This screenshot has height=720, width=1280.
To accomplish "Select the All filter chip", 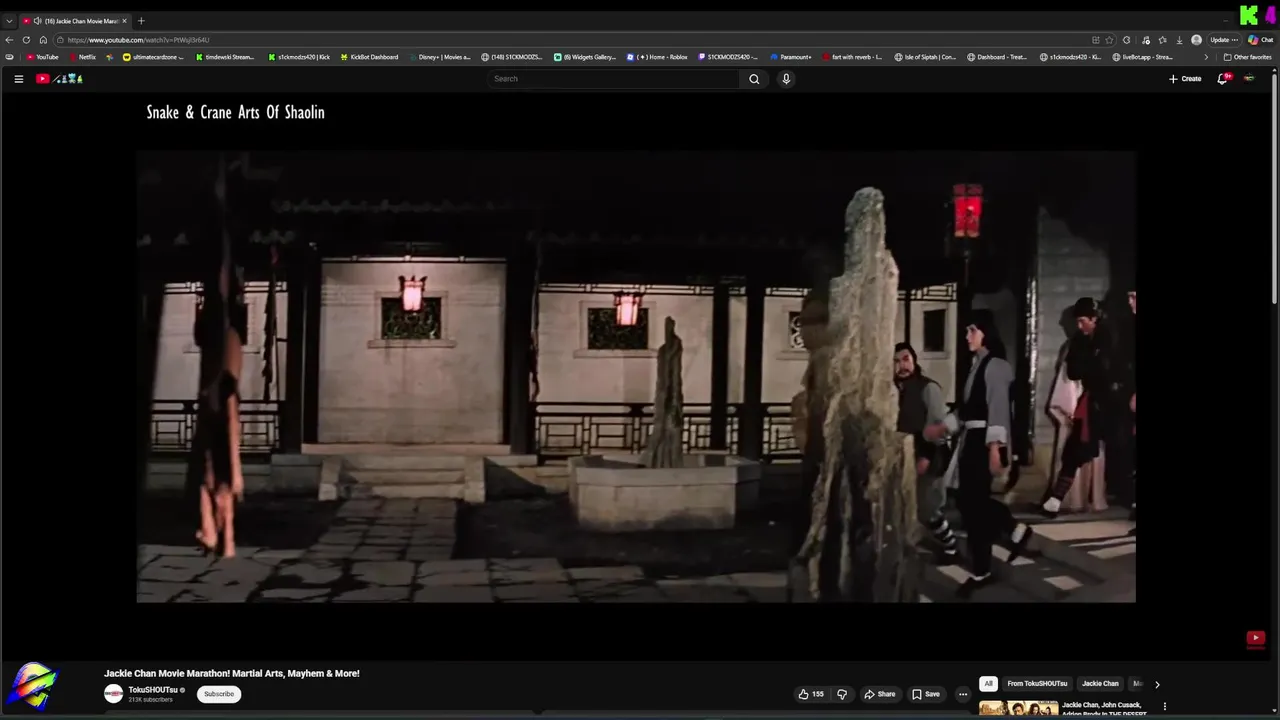I will click(x=988, y=684).
